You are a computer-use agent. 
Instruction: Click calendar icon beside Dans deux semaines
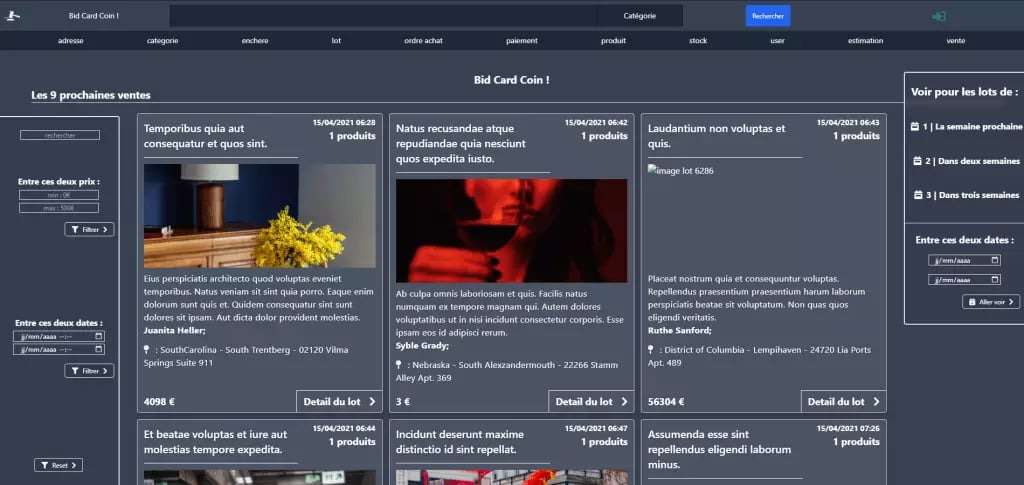(x=917, y=161)
